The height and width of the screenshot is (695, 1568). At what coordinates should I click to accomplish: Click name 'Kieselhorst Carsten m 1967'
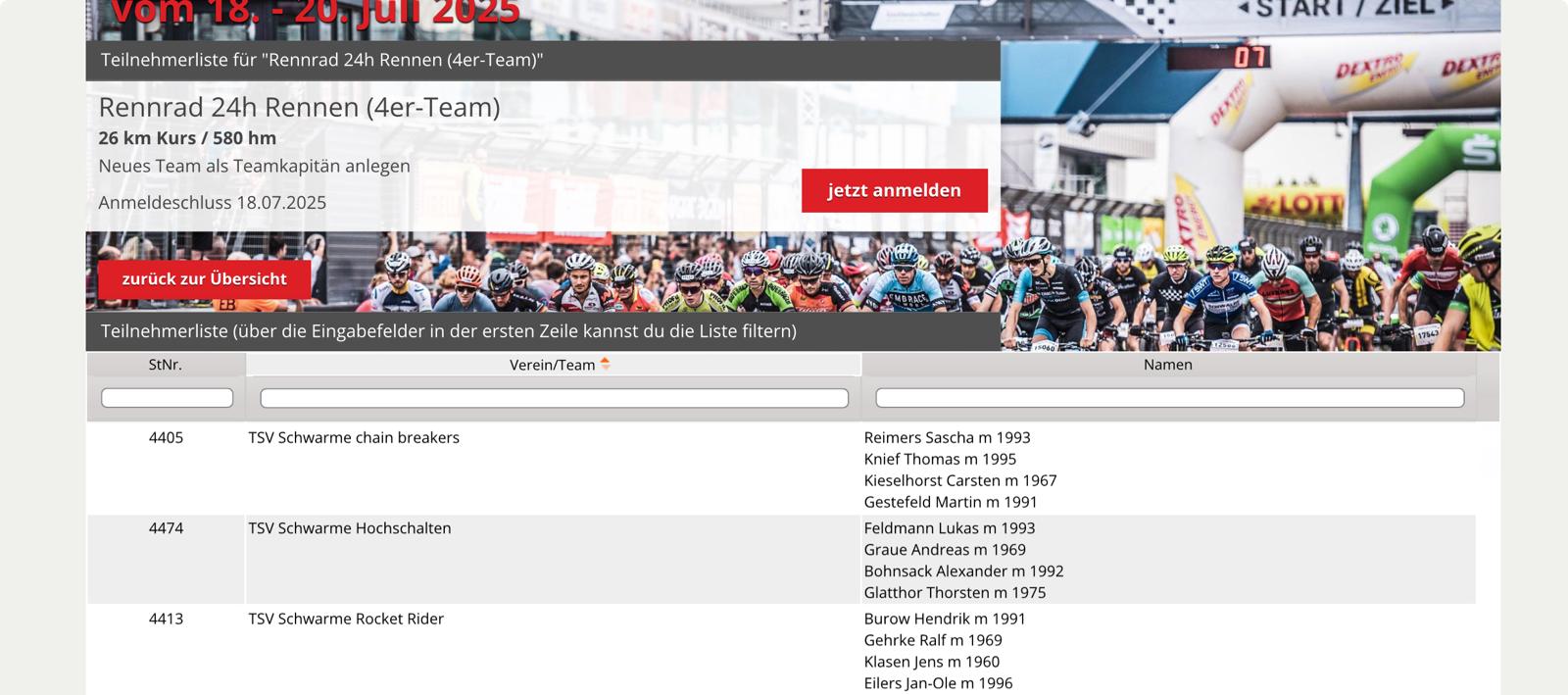pos(959,480)
